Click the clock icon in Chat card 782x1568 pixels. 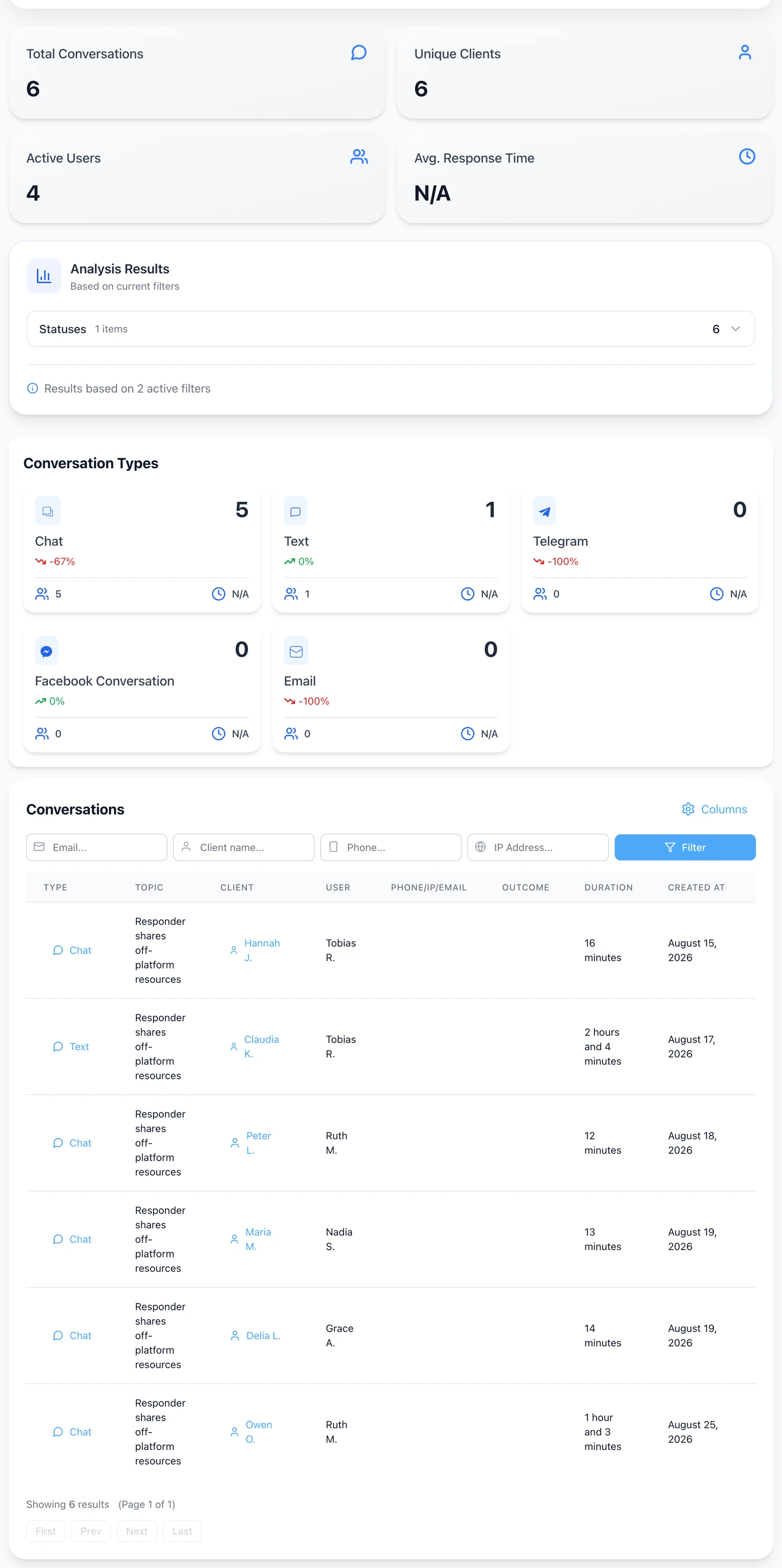218,594
